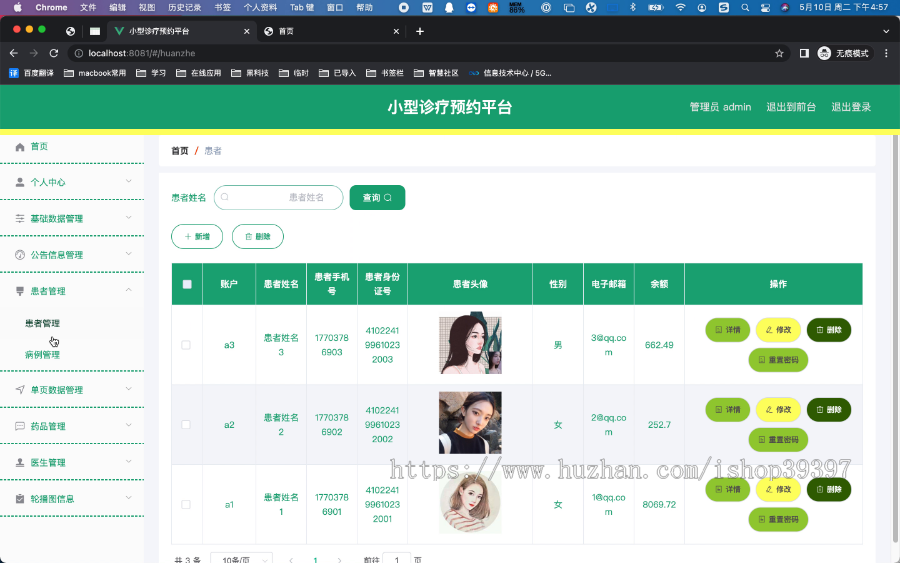900x563 pixels.
Task: Open a new browser tab with plus
Action: point(420,32)
